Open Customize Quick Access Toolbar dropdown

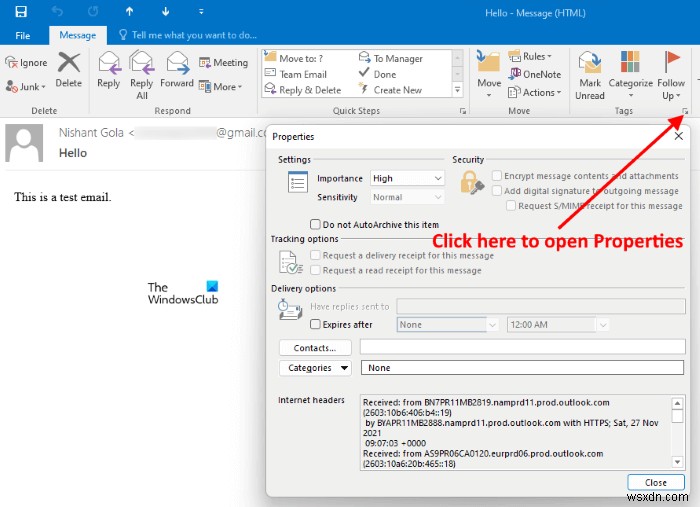(x=201, y=12)
